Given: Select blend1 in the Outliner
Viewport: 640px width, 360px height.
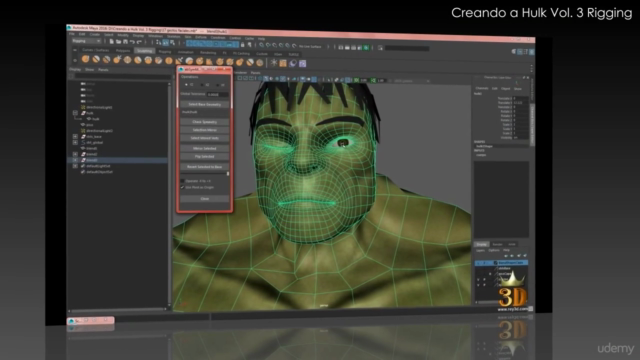Looking at the screenshot, I should pyautogui.click(x=91, y=148).
